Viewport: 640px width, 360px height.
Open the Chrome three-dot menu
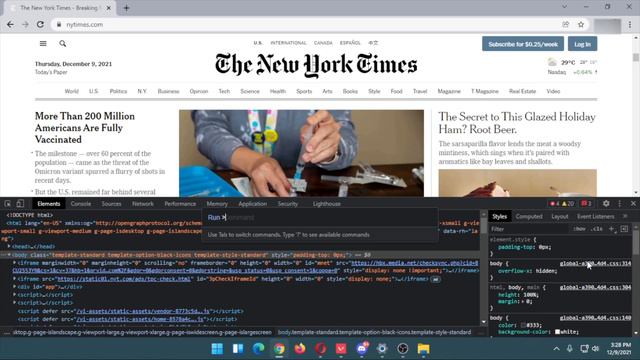pos(631,24)
